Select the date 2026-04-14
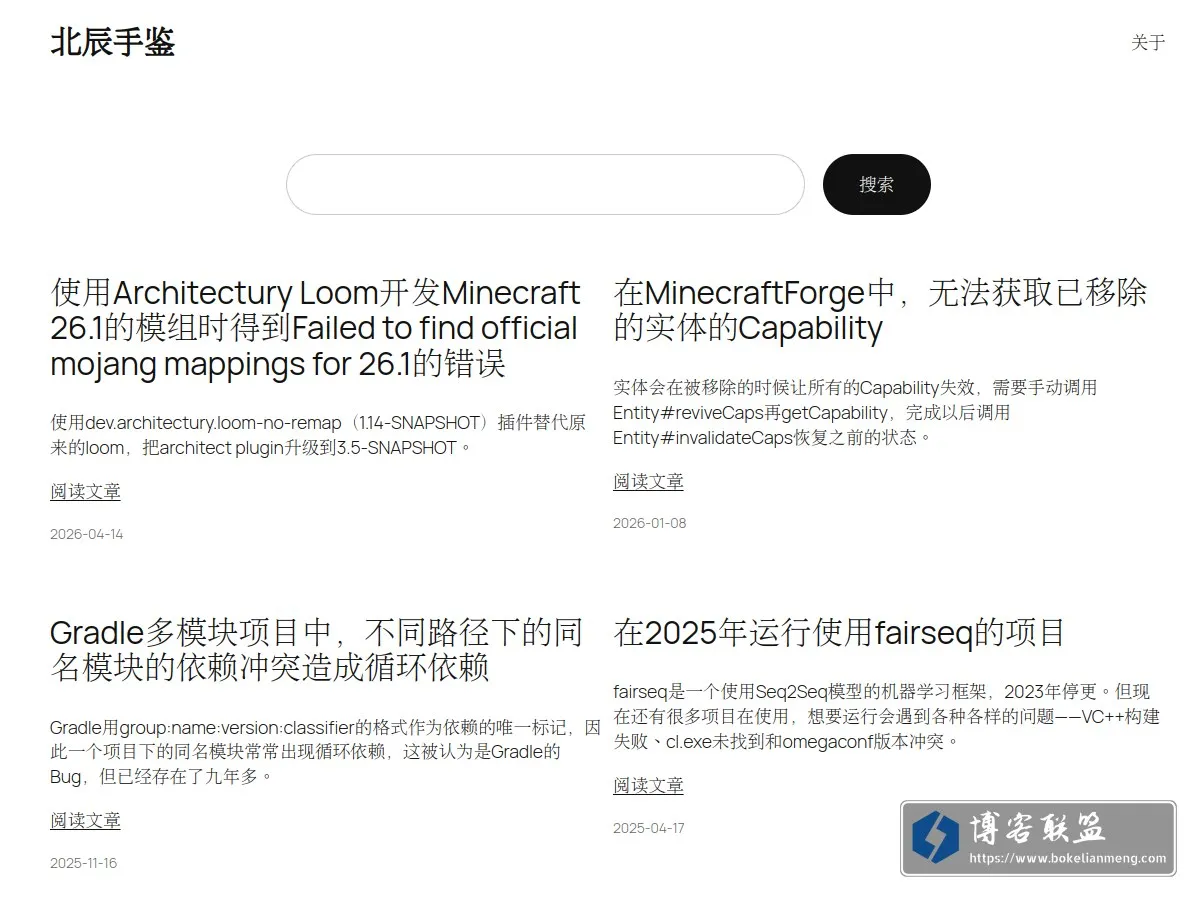The height and width of the screenshot is (900, 1200). point(87,534)
